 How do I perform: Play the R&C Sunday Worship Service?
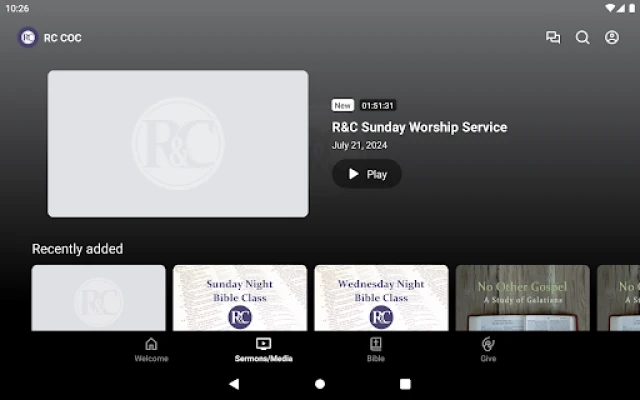(x=367, y=174)
